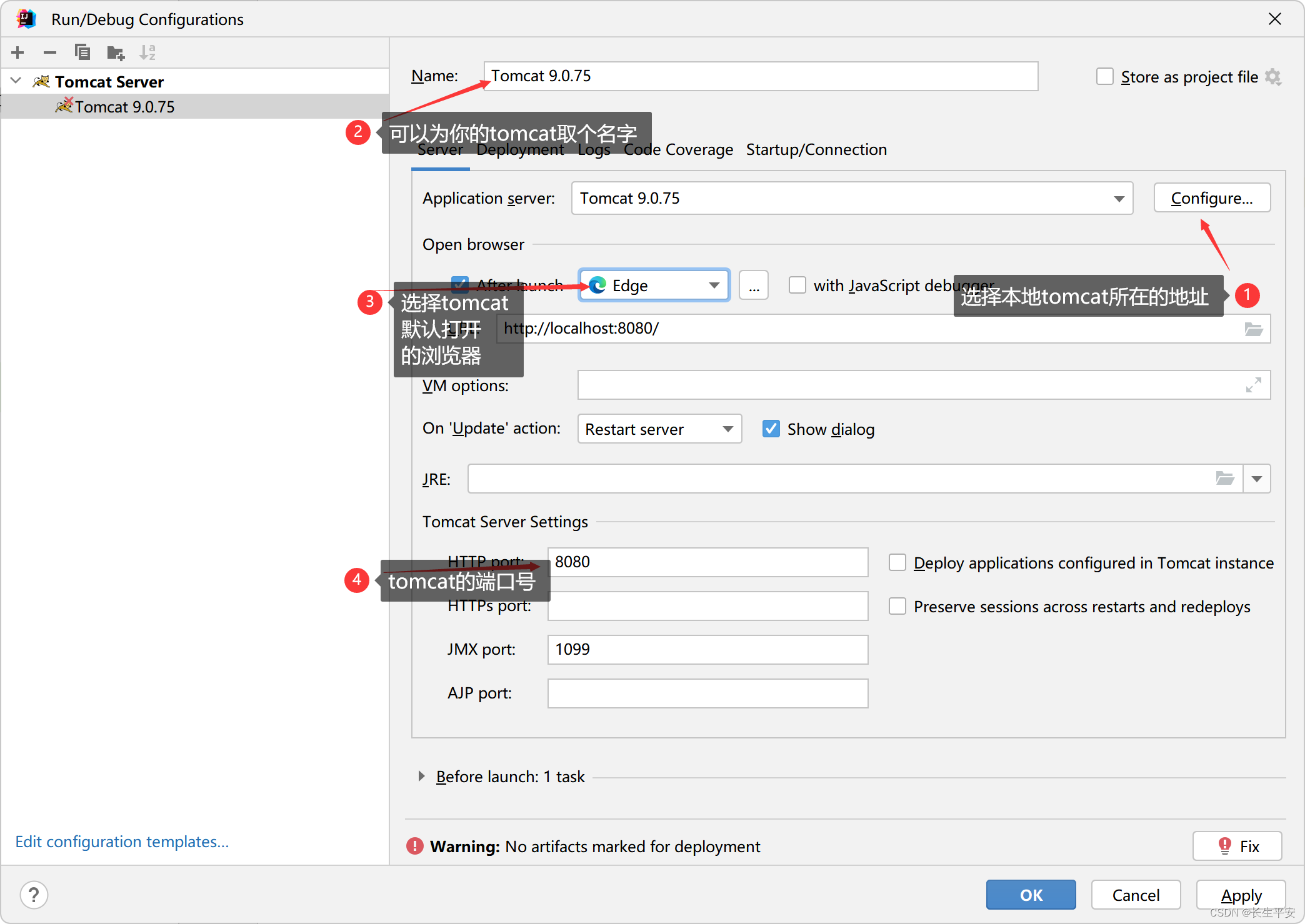
Task: Confirm with the OK button
Action: coord(1031,895)
